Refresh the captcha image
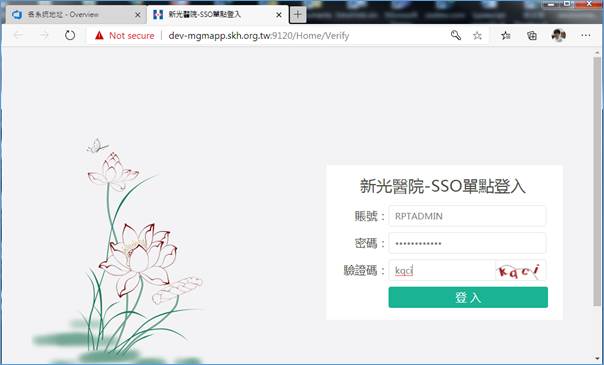 pyautogui.click(x=520, y=271)
